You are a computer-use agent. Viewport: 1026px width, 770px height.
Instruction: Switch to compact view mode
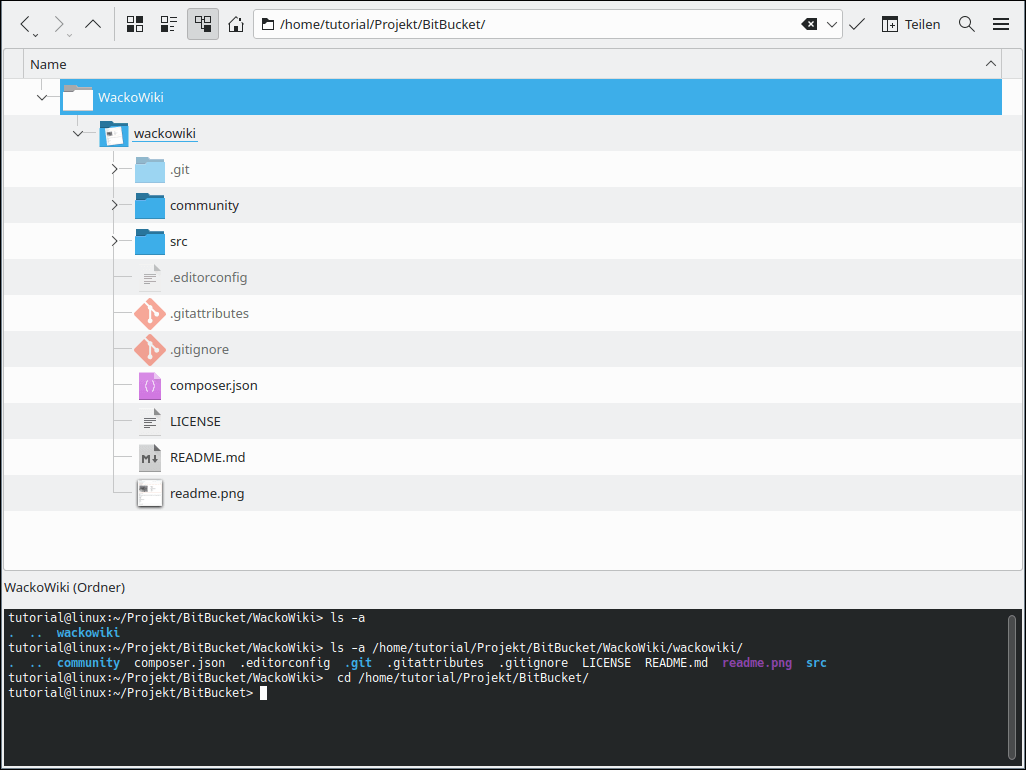click(x=169, y=24)
